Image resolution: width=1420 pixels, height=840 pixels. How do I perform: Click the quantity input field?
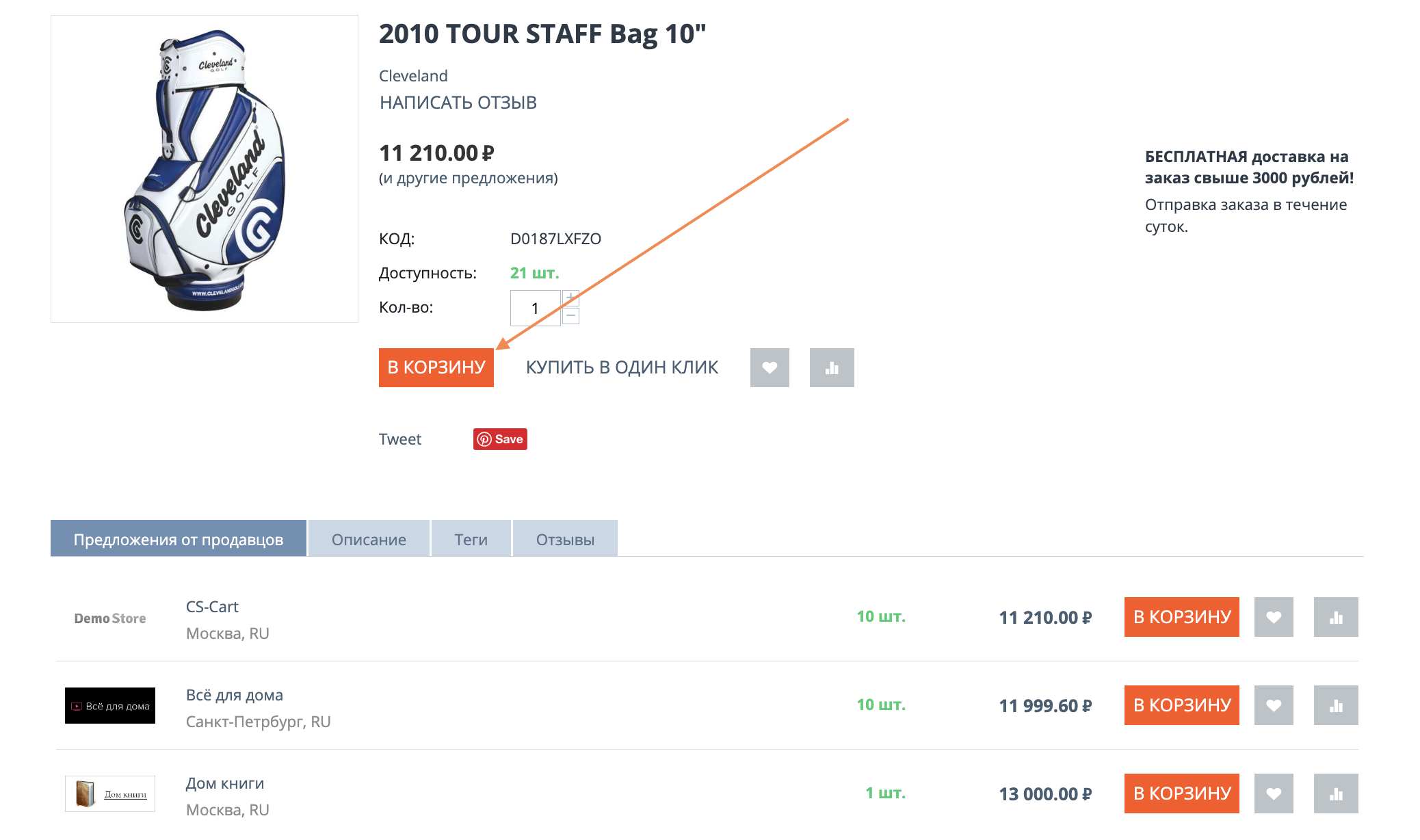535,308
